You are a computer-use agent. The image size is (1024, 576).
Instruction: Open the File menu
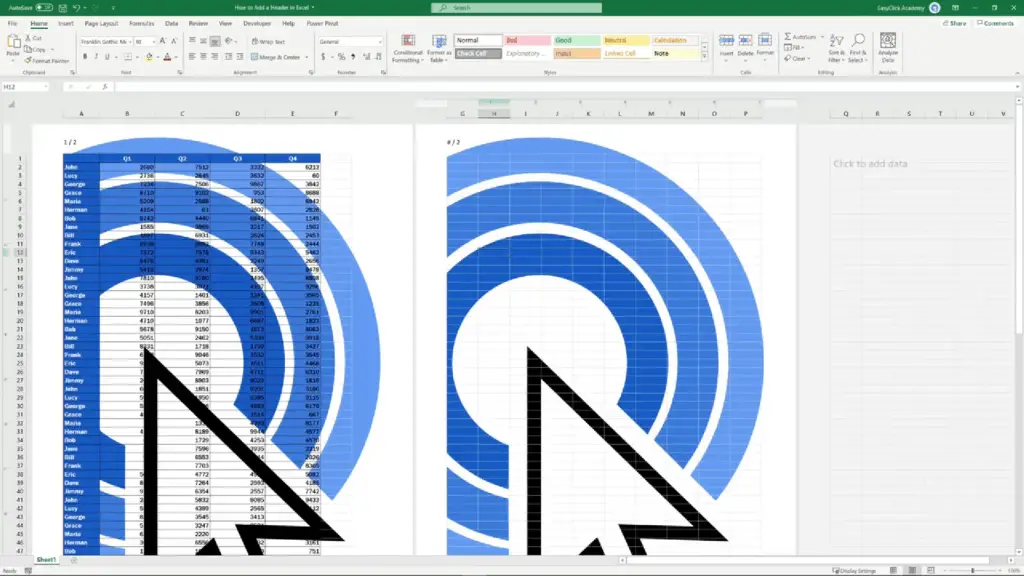pyautogui.click(x=12, y=24)
